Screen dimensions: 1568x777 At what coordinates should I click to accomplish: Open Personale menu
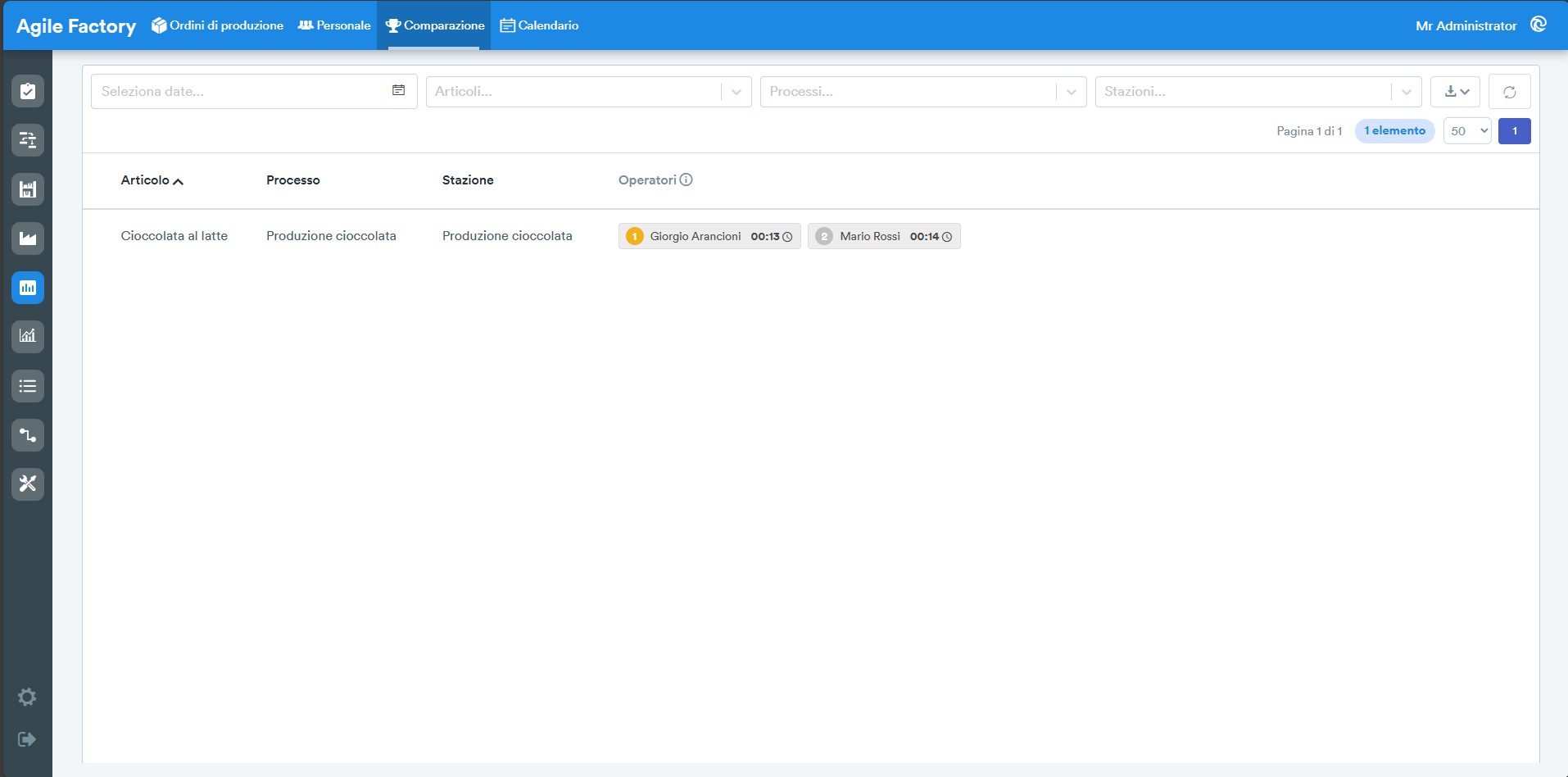[x=334, y=25]
